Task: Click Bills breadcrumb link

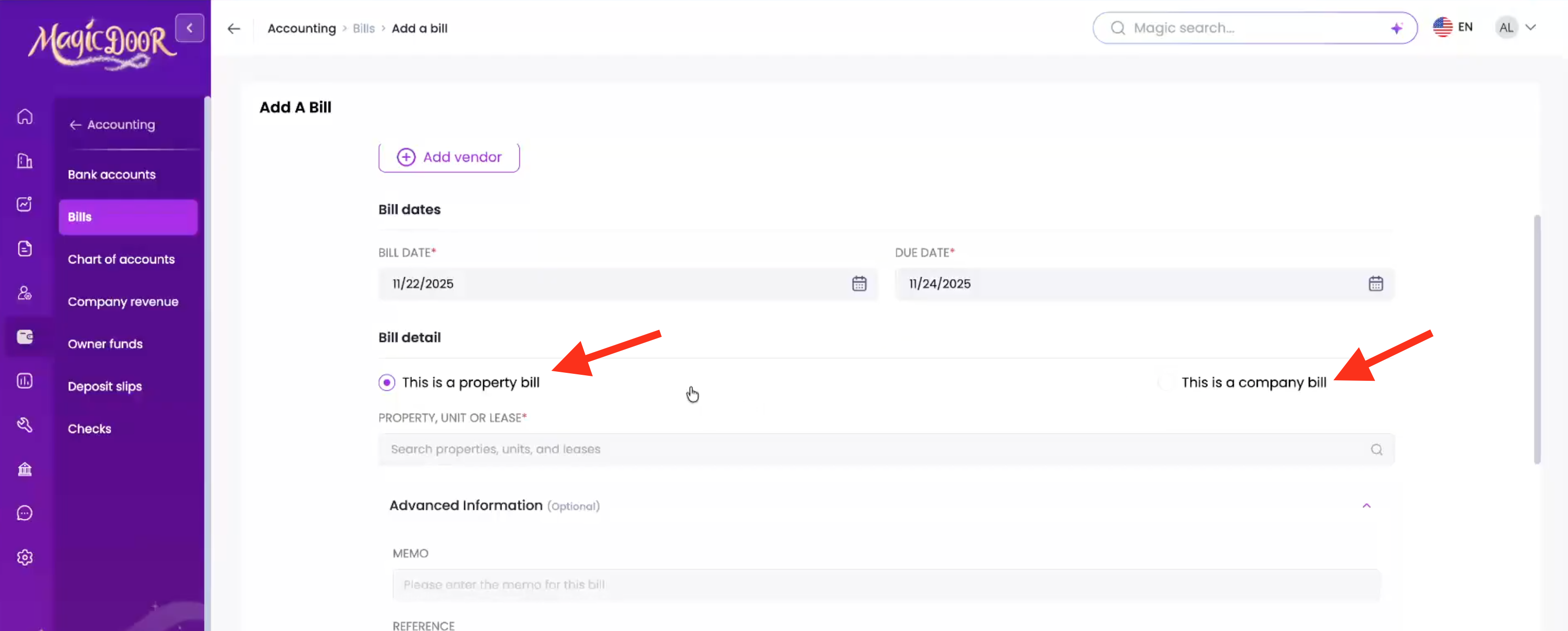Action: (364, 28)
